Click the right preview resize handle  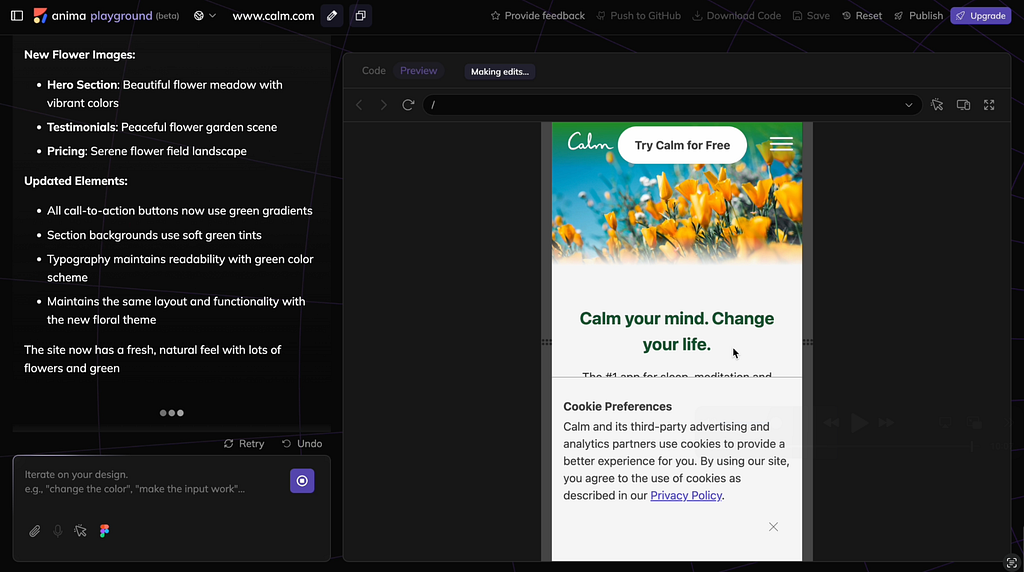click(808, 342)
